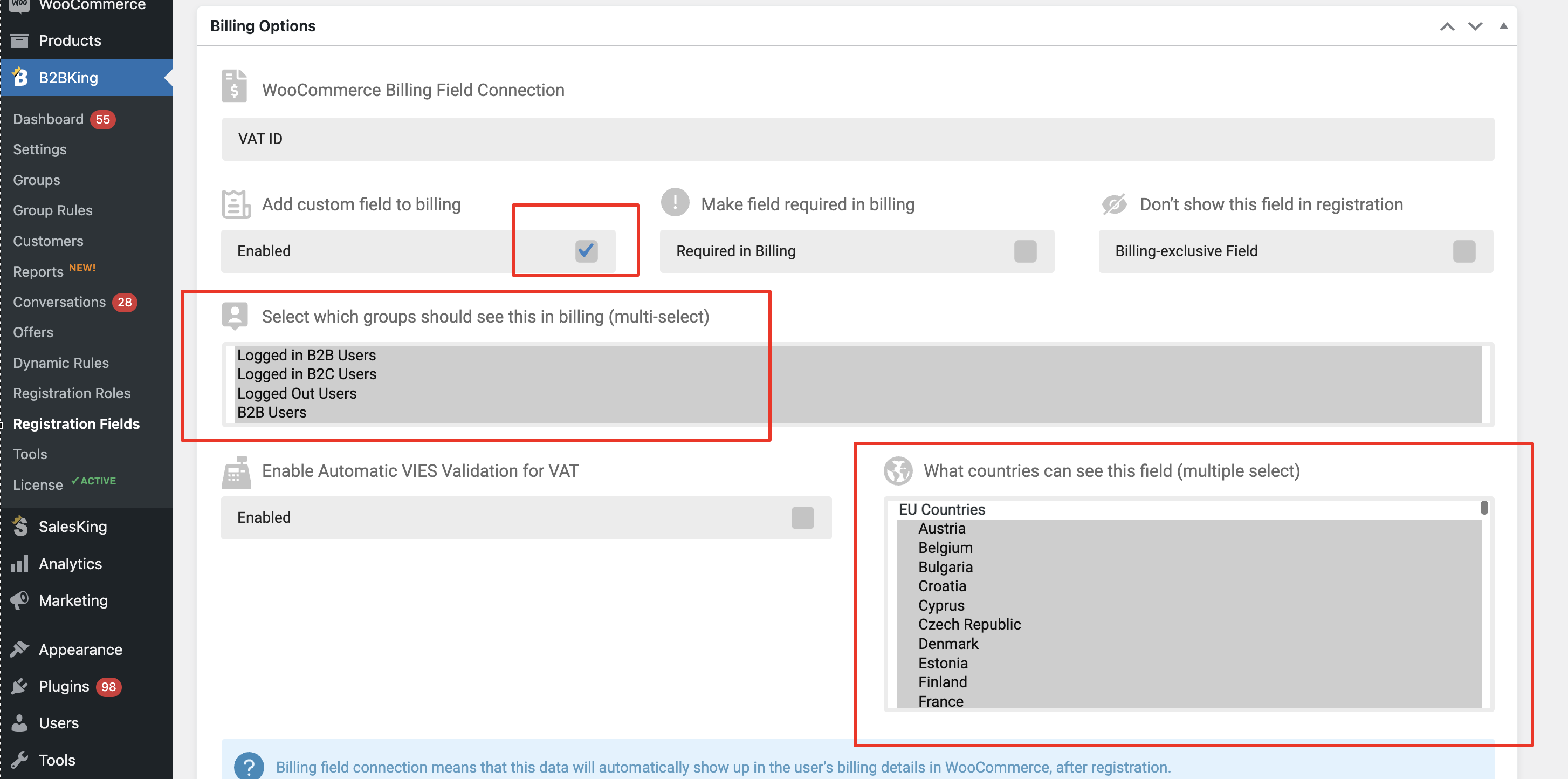Screen dimensions: 1568x779
Task: Select B2B Users in the groups list
Action: (x=858, y=412)
